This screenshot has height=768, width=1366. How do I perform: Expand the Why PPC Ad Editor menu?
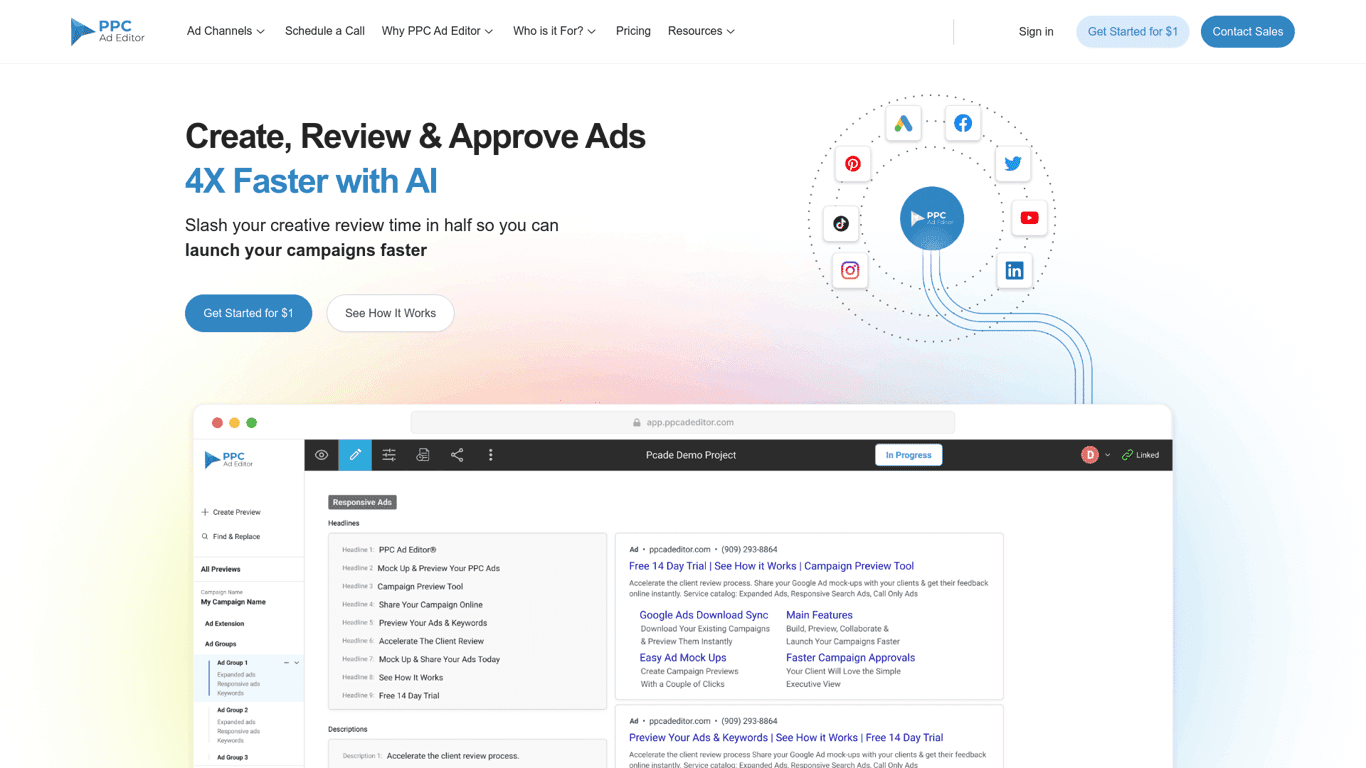click(437, 31)
